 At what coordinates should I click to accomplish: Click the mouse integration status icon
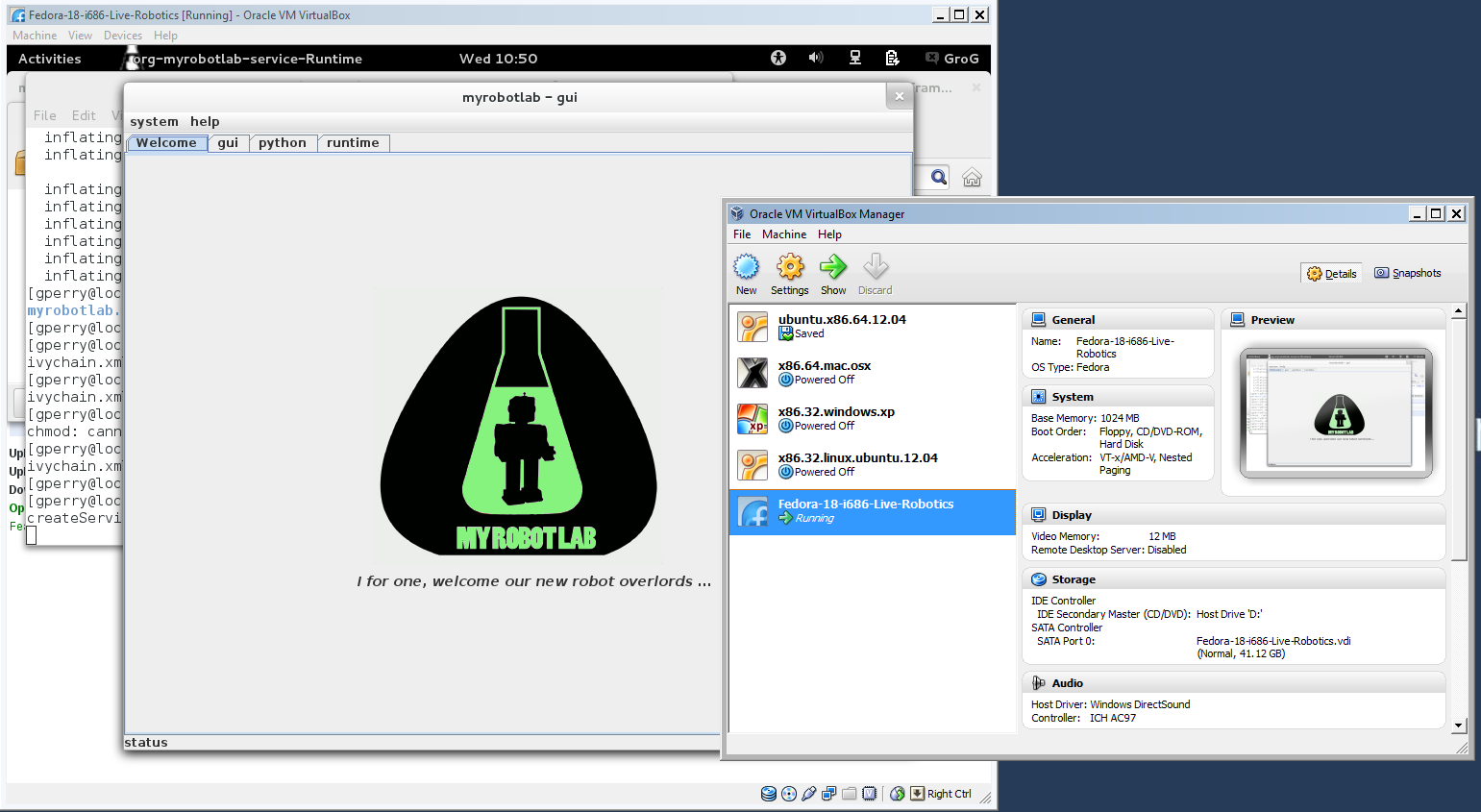coord(898,794)
